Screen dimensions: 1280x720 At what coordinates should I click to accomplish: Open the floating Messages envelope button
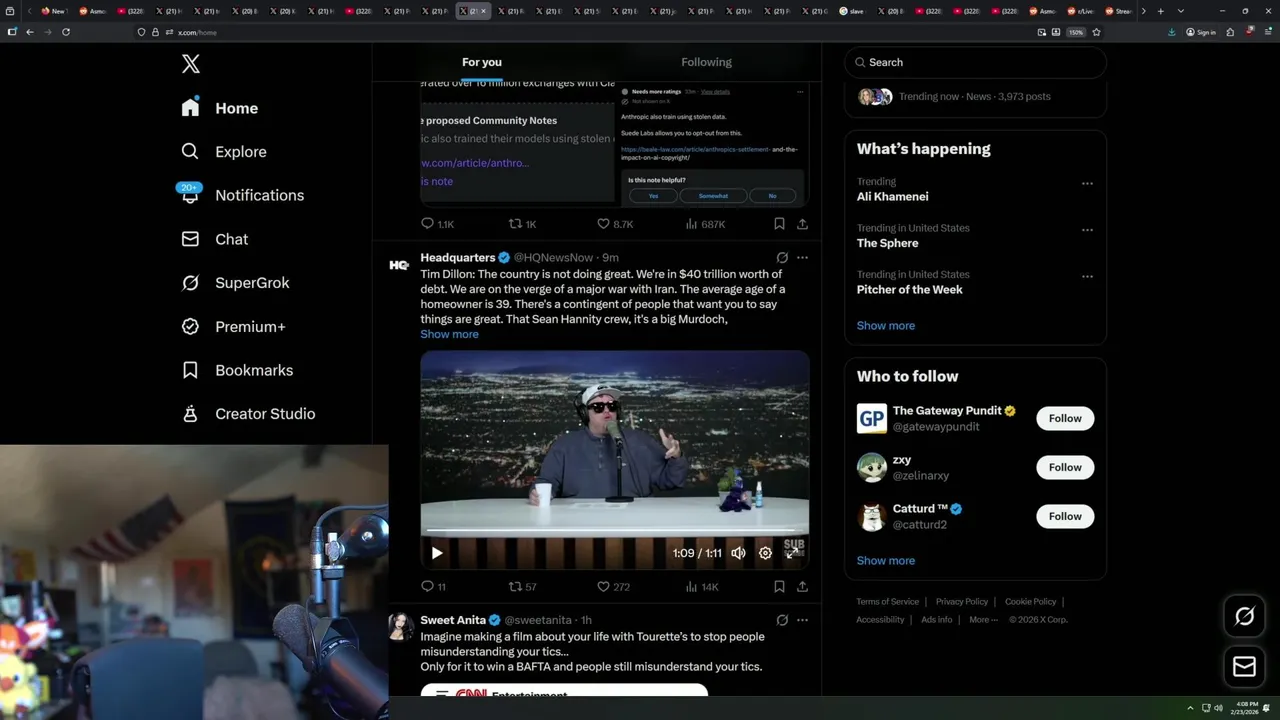coord(1245,667)
